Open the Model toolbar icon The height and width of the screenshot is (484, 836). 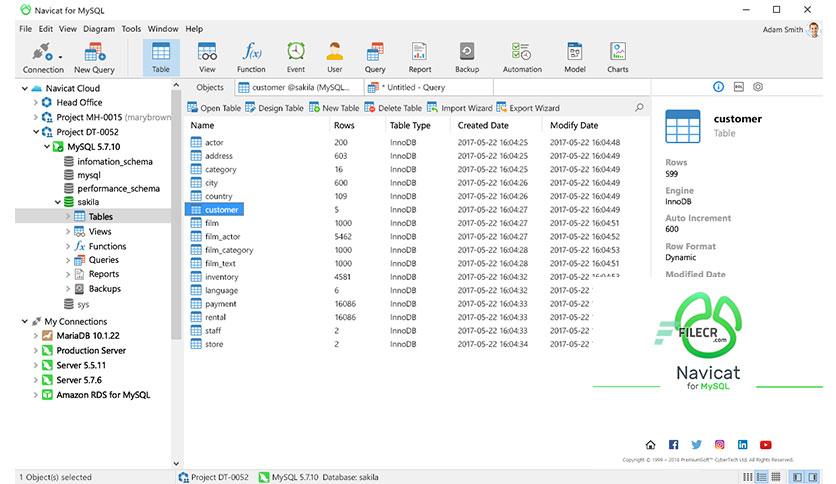575,58
